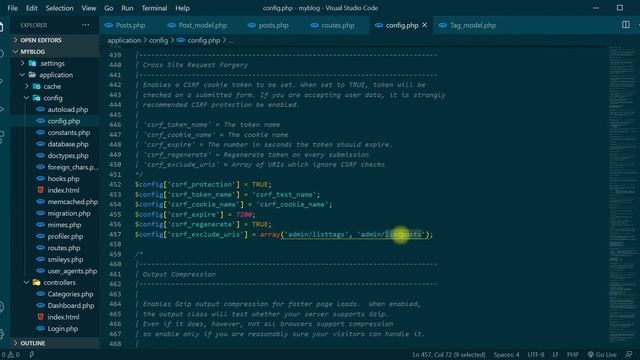Open the File menu
The height and width of the screenshot is (360, 640).
(x=13, y=8)
